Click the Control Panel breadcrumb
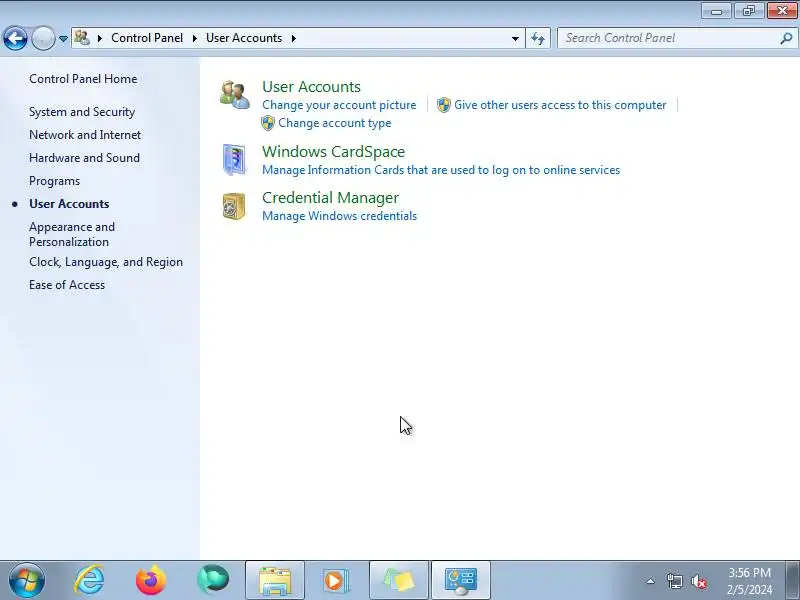This screenshot has width=800, height=600. point(147,38)
